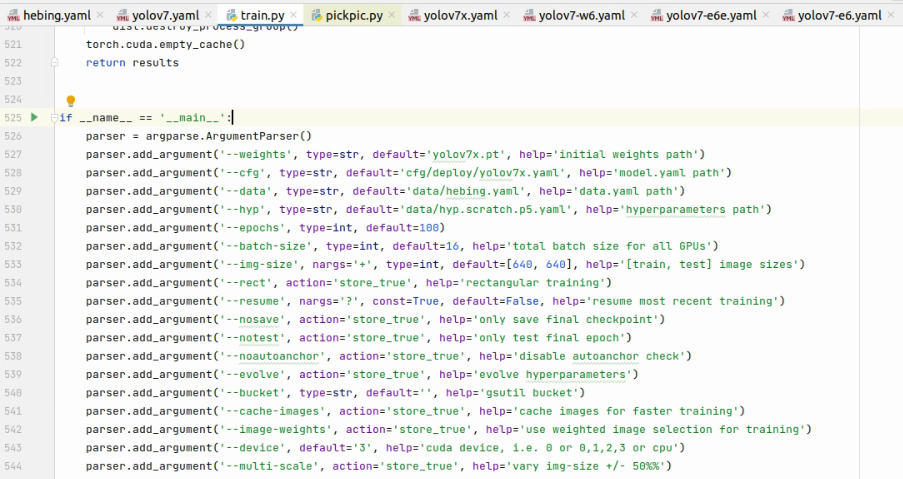The image size is (903, 479).
Task: Click the '--multi-scale' argument string
Action: (269, 466)
